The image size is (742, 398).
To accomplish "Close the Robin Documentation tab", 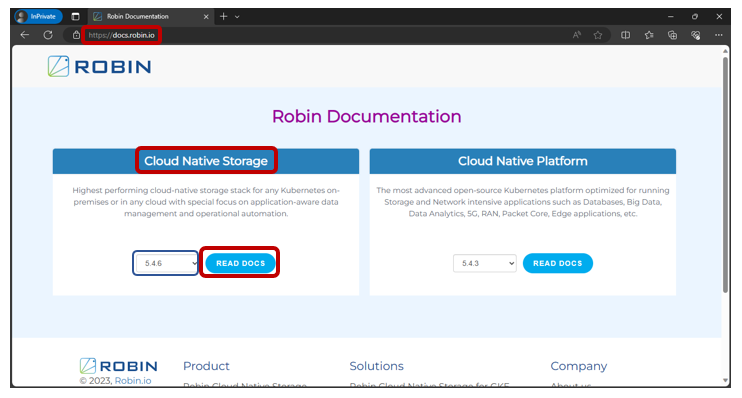I will (x=206, y=17).
